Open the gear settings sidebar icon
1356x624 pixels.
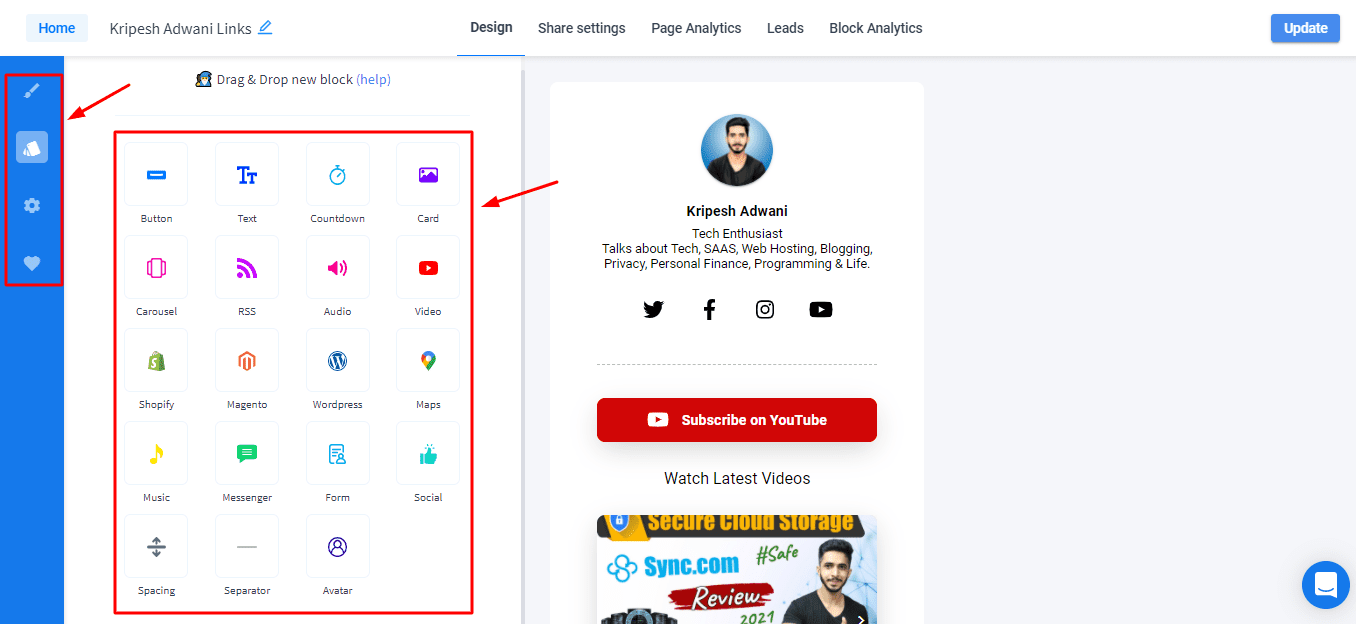tap(32, 205)
